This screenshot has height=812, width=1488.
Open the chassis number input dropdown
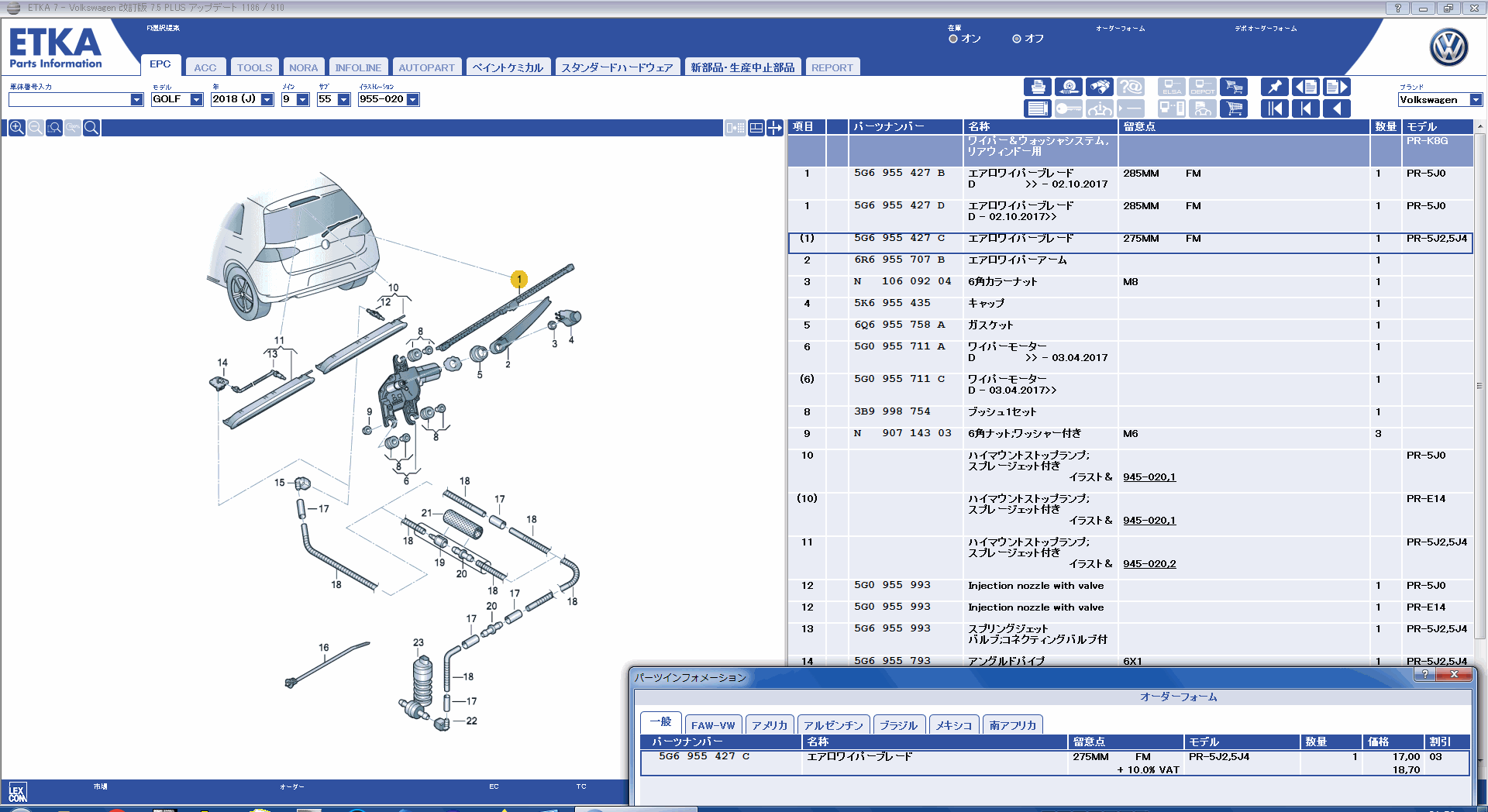(x=137, y=100)
